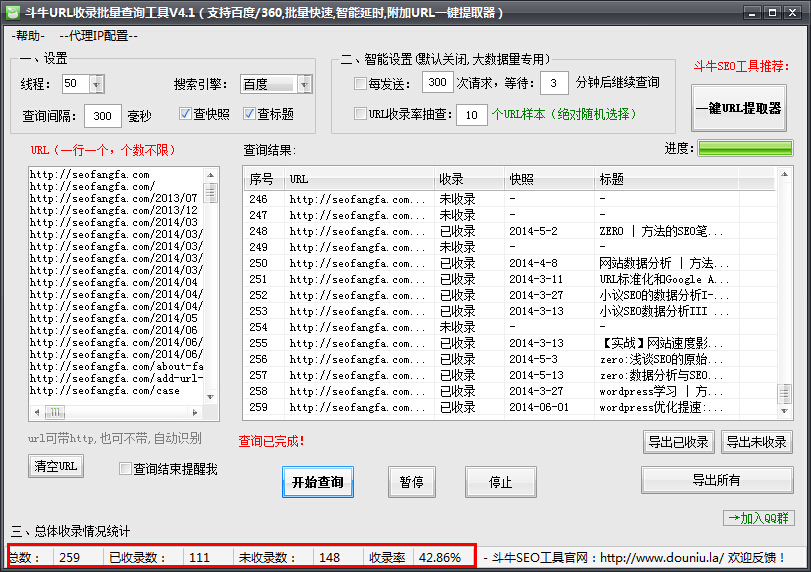This screenshot has height=572, width=811.
Task: Select result row 255 网站速度
Action: (510, 343)
